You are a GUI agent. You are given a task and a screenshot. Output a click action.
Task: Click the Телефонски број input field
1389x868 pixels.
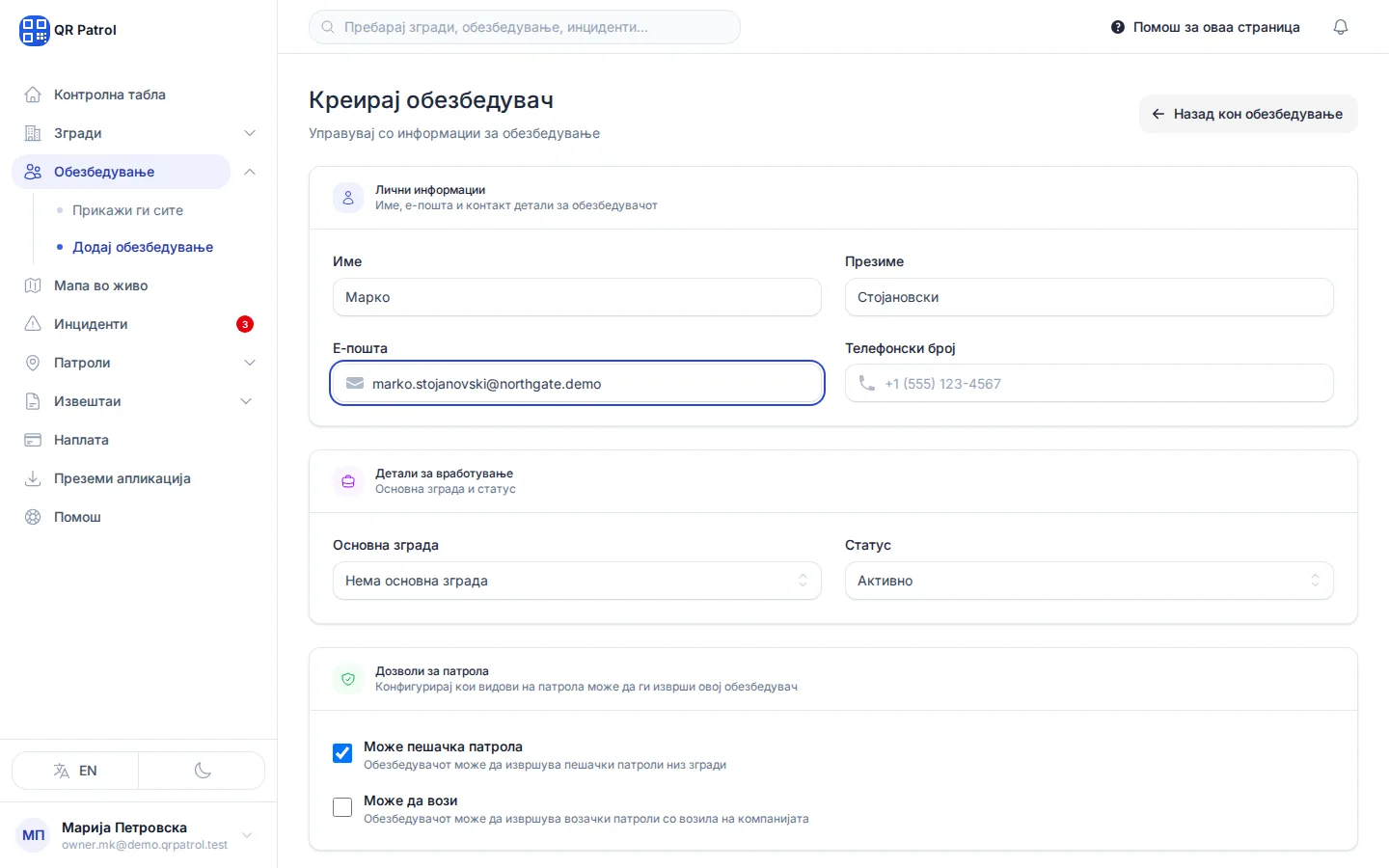pyautogui.click(x=1089, y=383)
